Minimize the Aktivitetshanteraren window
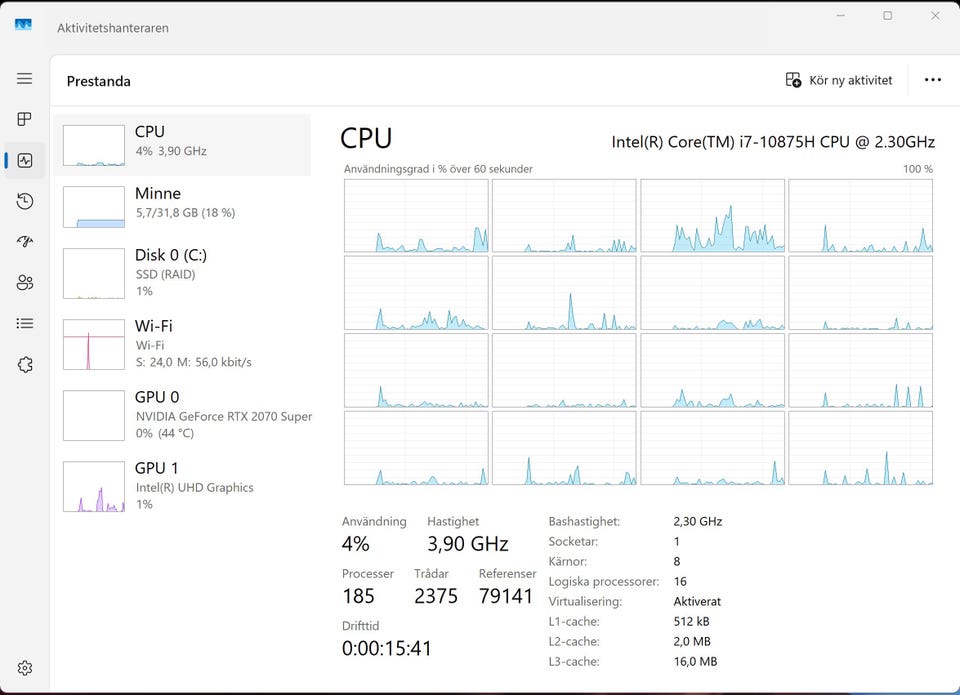The width and height of the screenshot is (960, 695). (x=841, y=16)
